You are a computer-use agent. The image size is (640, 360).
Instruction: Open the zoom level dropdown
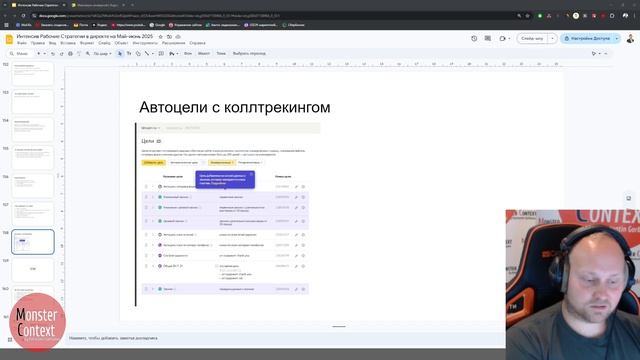102,53
